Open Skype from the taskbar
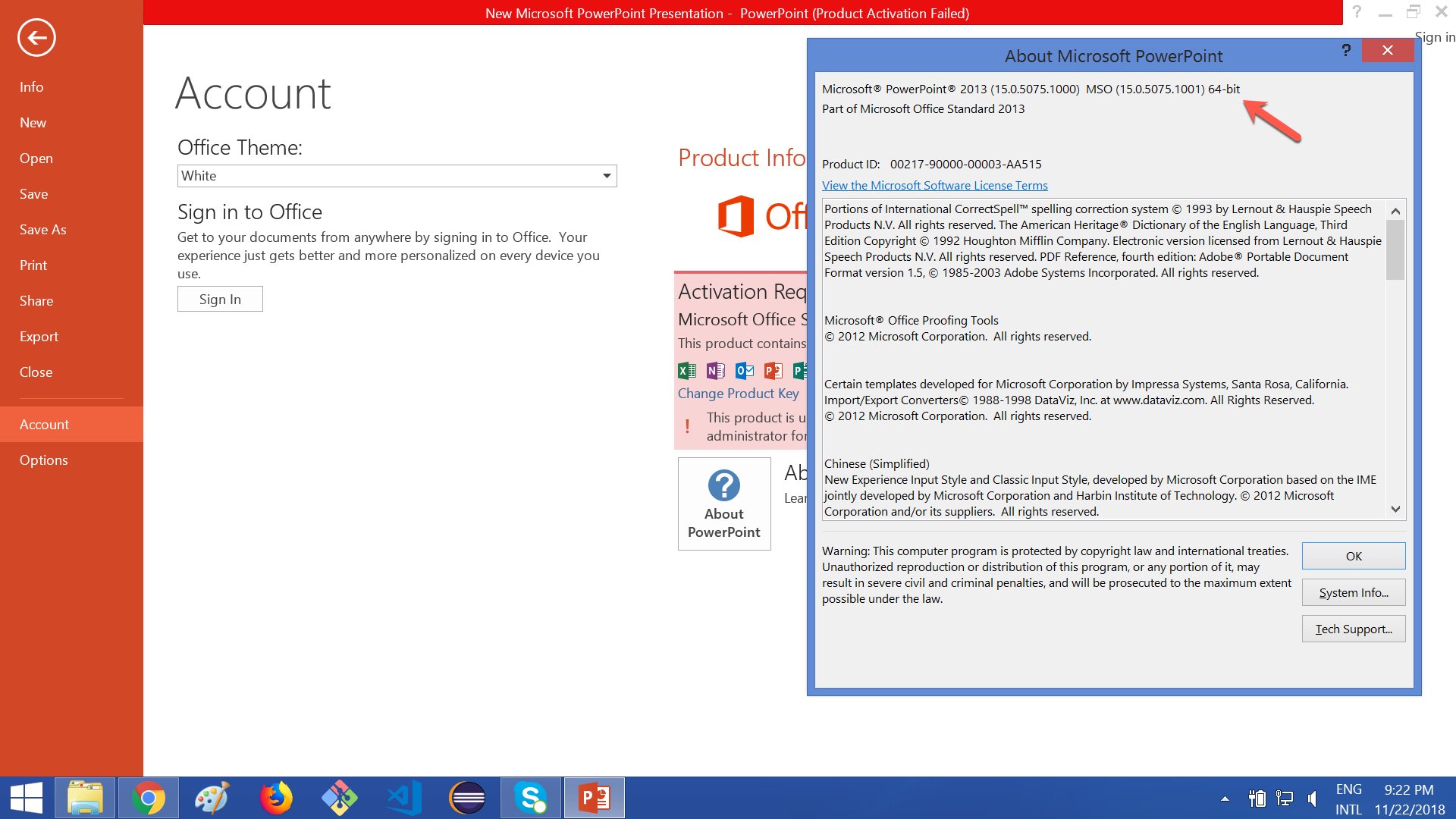Viewport: 1456px width, 819px height. point(531,798)
